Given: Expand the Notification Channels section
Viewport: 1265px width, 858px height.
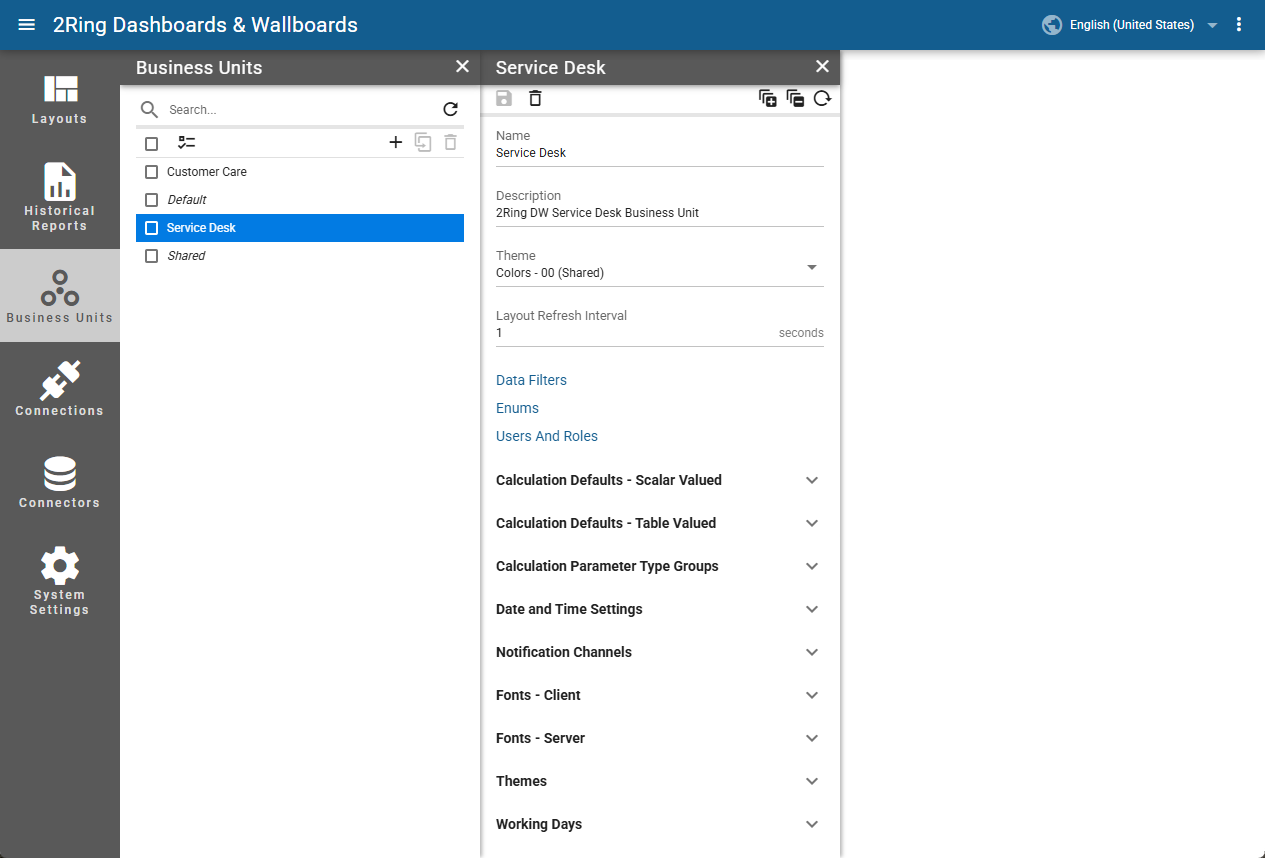Looking at the screenshot, I should pyautogui.click(x=660, y=652).
